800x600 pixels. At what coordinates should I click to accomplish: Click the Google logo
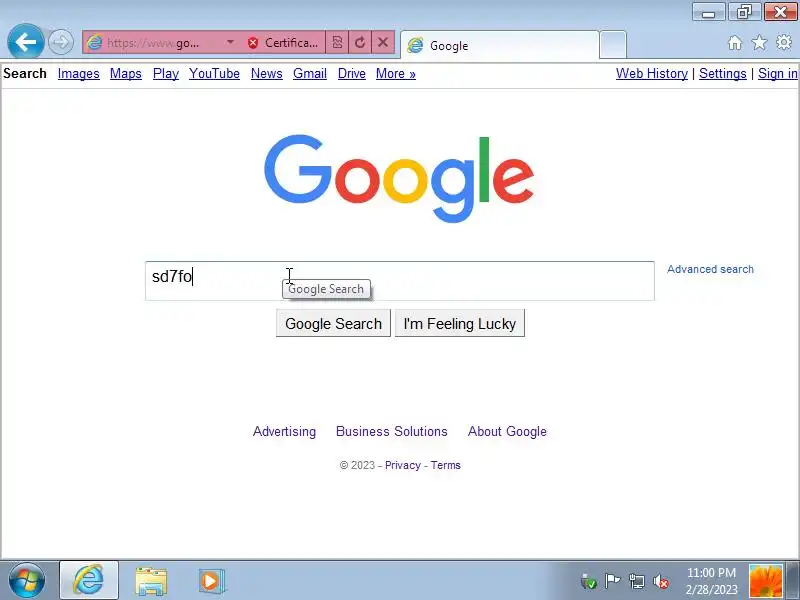point(399,179)
